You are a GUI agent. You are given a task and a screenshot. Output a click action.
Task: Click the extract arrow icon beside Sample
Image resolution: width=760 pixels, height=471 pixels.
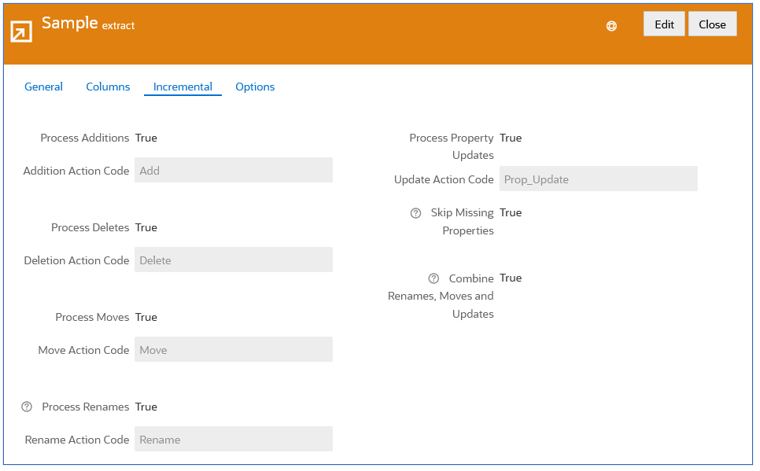tap(21, 31)
